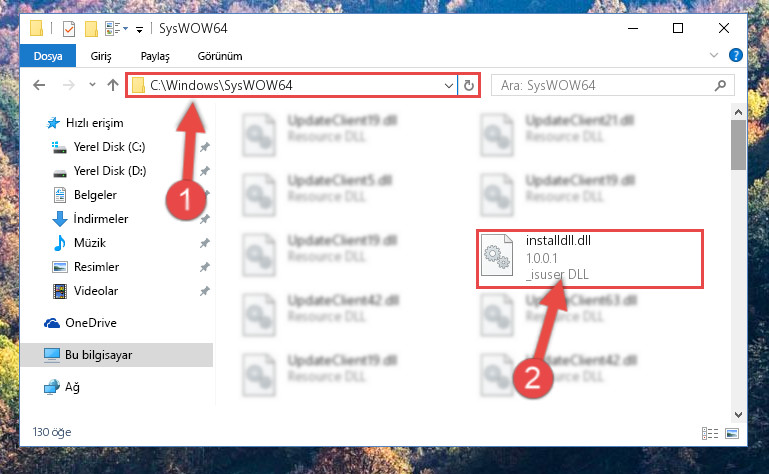This screenshot has height=474, width=769.
Task: Select installdll.dll file
Action: (590, 259)
